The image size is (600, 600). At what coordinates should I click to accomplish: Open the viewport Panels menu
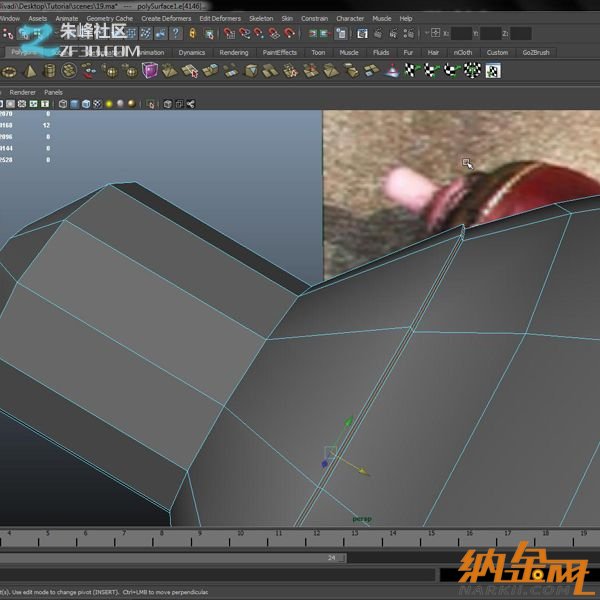click(53, 92)
